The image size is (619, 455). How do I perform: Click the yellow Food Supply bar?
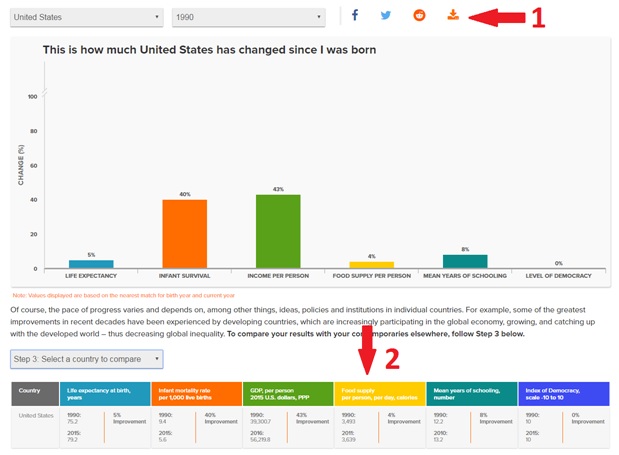[x=371, y=265]
